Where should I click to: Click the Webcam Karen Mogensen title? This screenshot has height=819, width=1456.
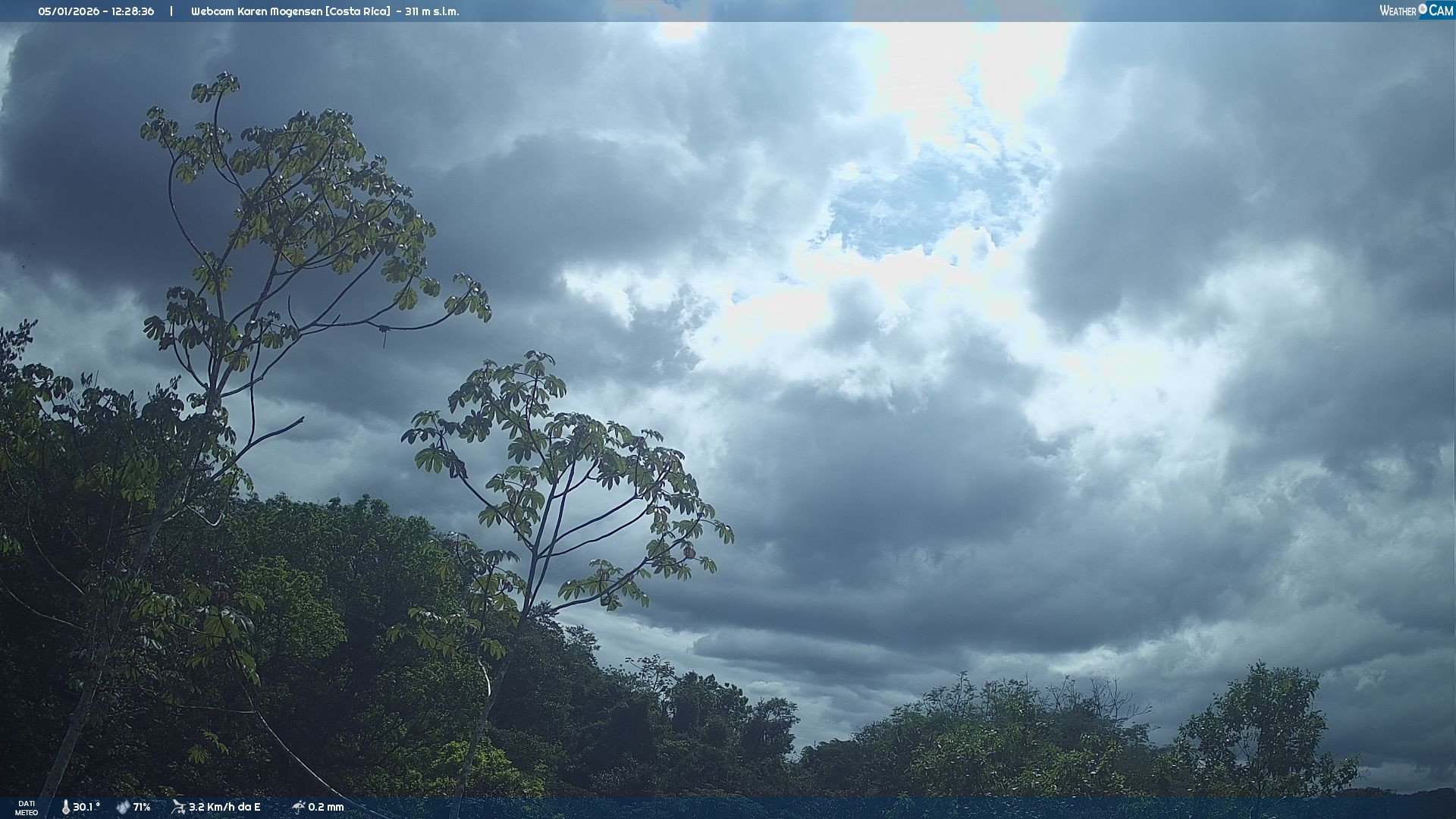(x=256, y=11)
